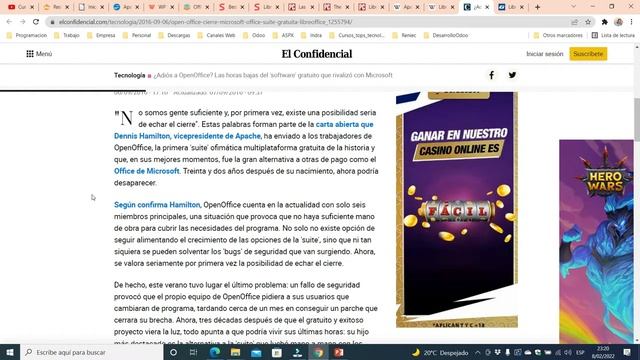The image size is (640, 360).
Task: Show hidden system tray icons
Action: tap(478, 352)
